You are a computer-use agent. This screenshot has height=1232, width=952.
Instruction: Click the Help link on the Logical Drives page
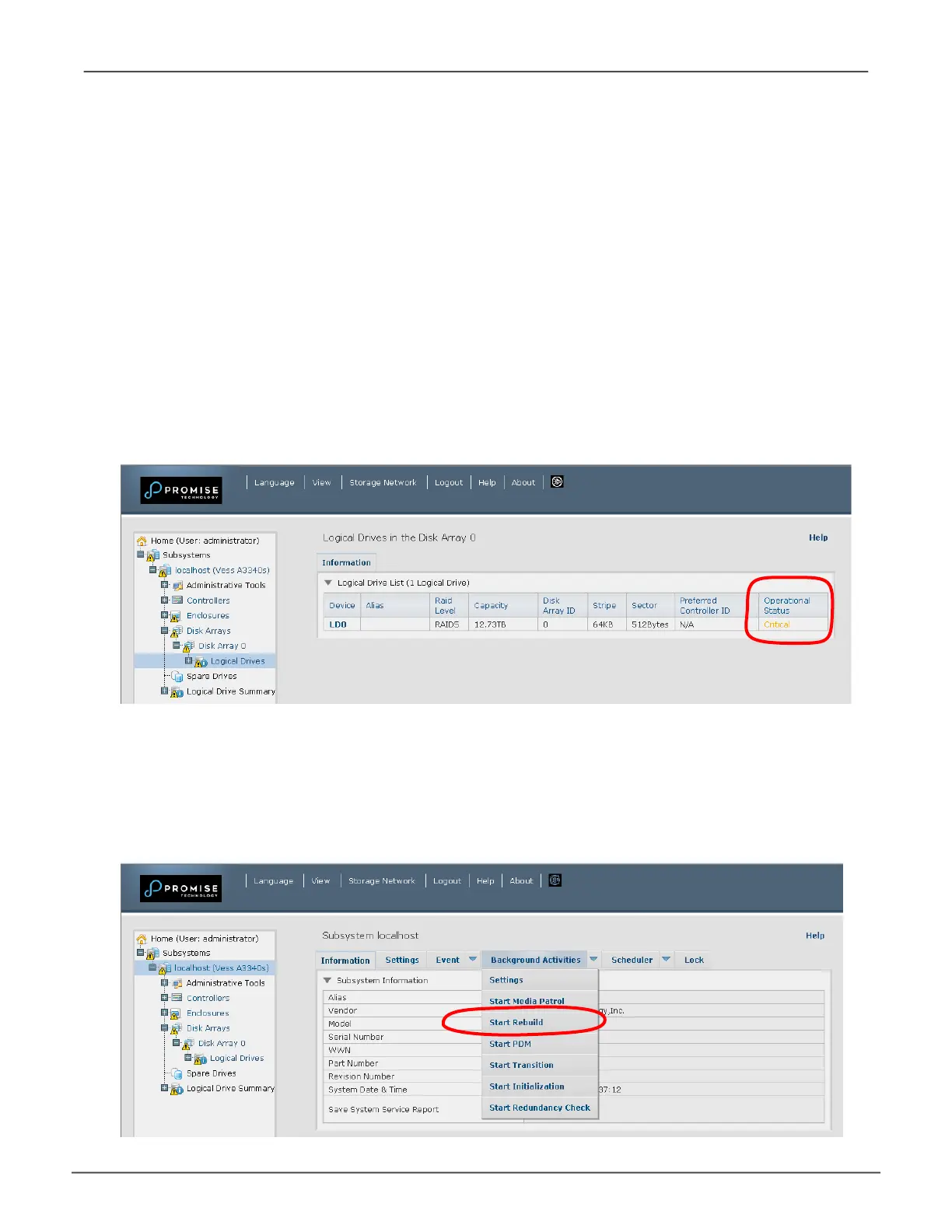coord(818,537)
